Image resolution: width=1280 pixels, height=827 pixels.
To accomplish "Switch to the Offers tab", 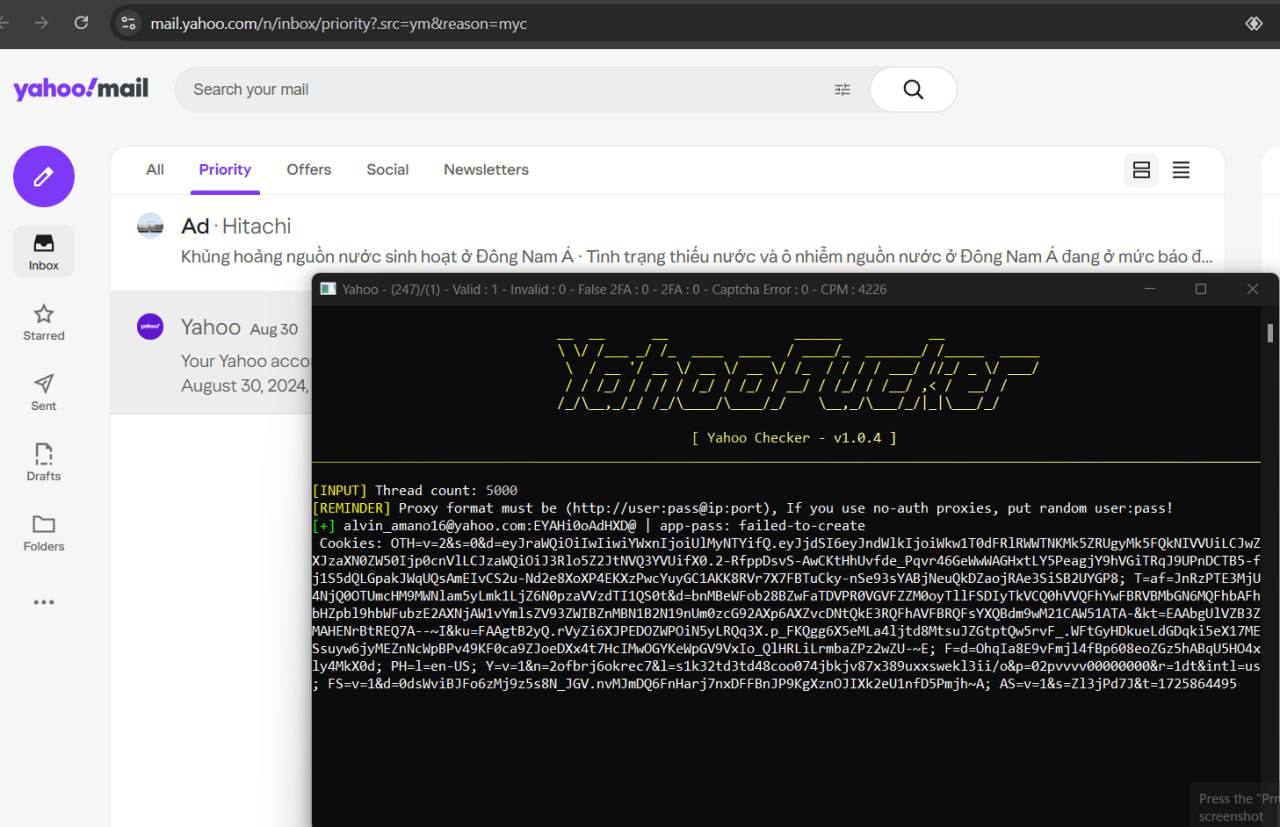I will click(x=308, y=170).
